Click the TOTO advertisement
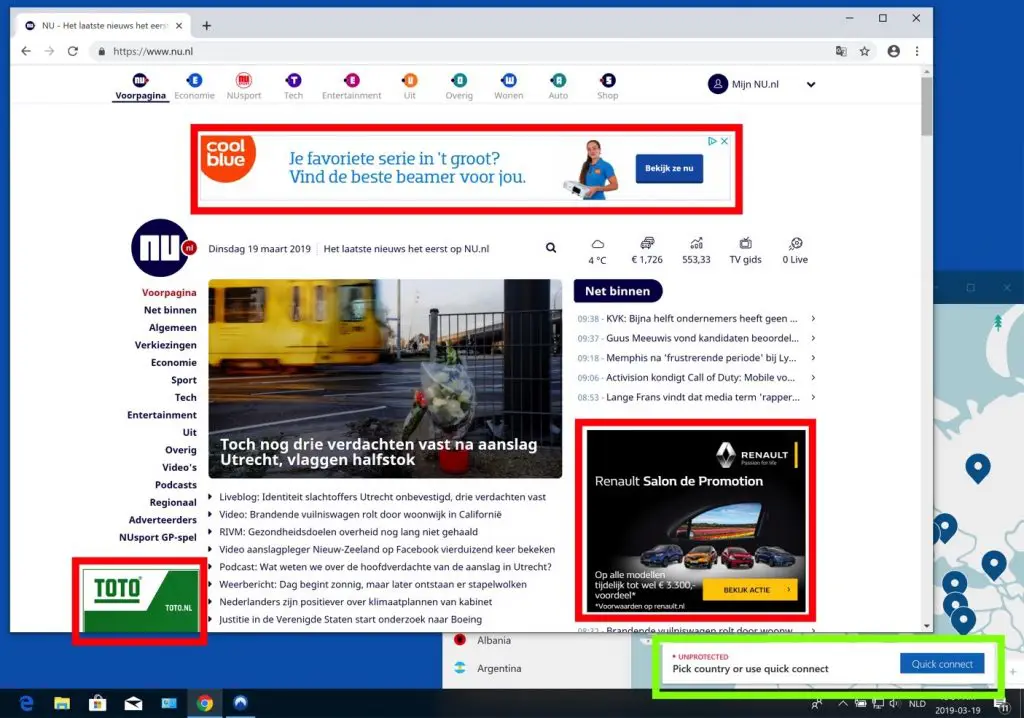 tap(140, 601)
